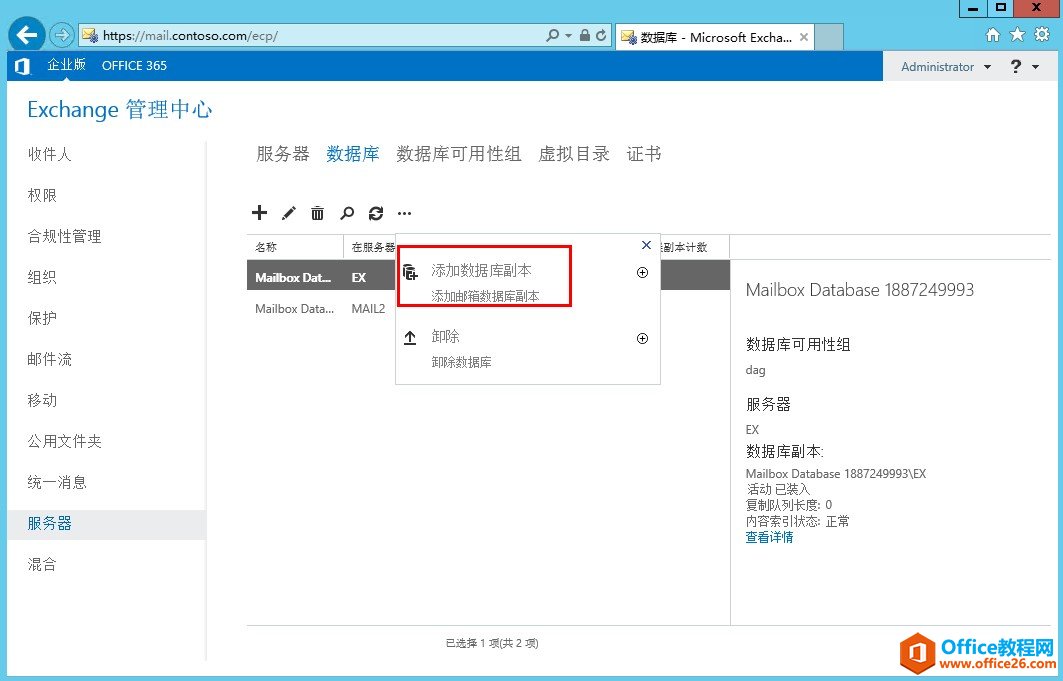Expand options next to 添加数据库副本 entry
Viewport: 1063px width, 681px height.
(x=641, y=272)
